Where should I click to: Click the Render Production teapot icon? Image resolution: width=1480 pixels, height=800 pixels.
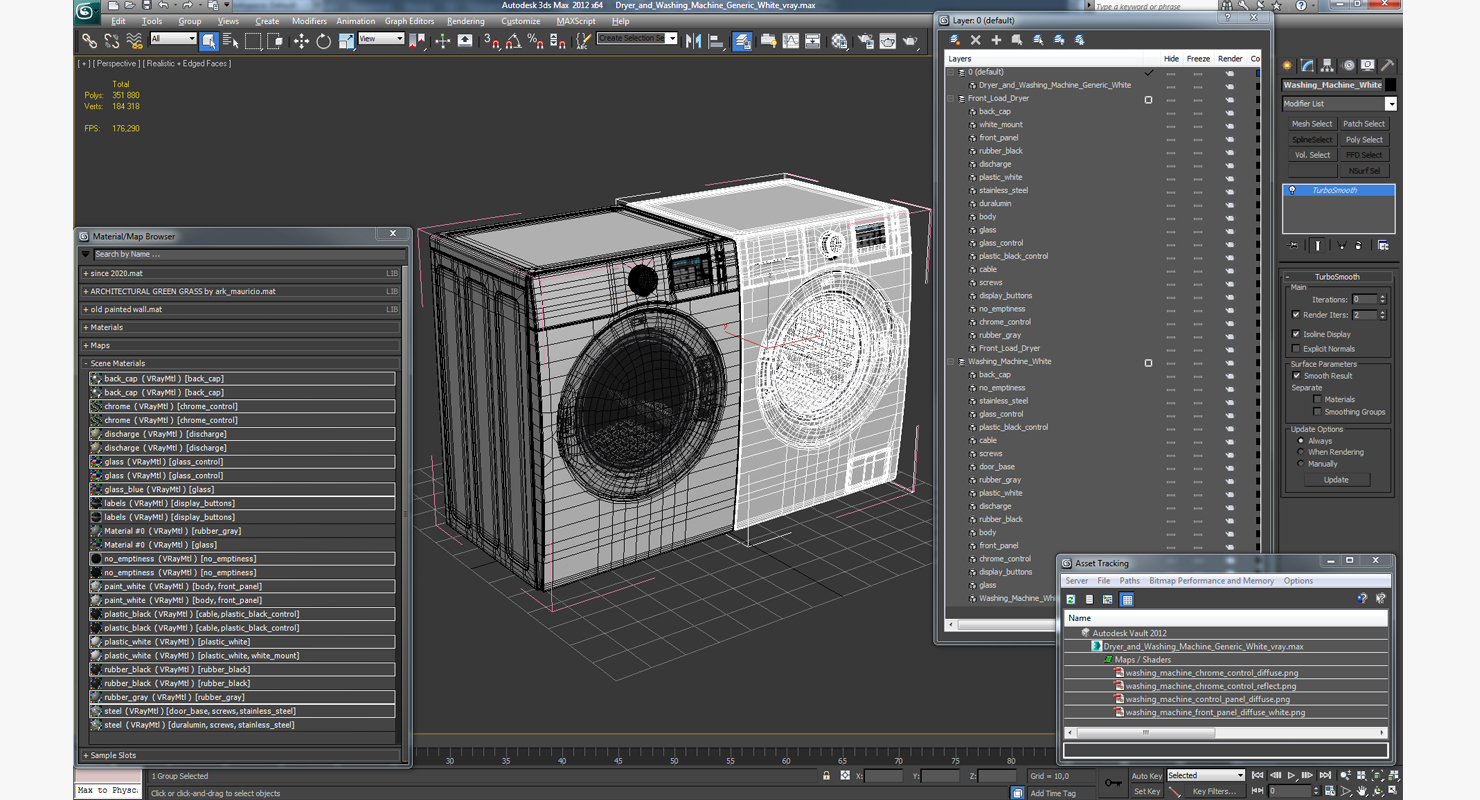click(910, 41)
